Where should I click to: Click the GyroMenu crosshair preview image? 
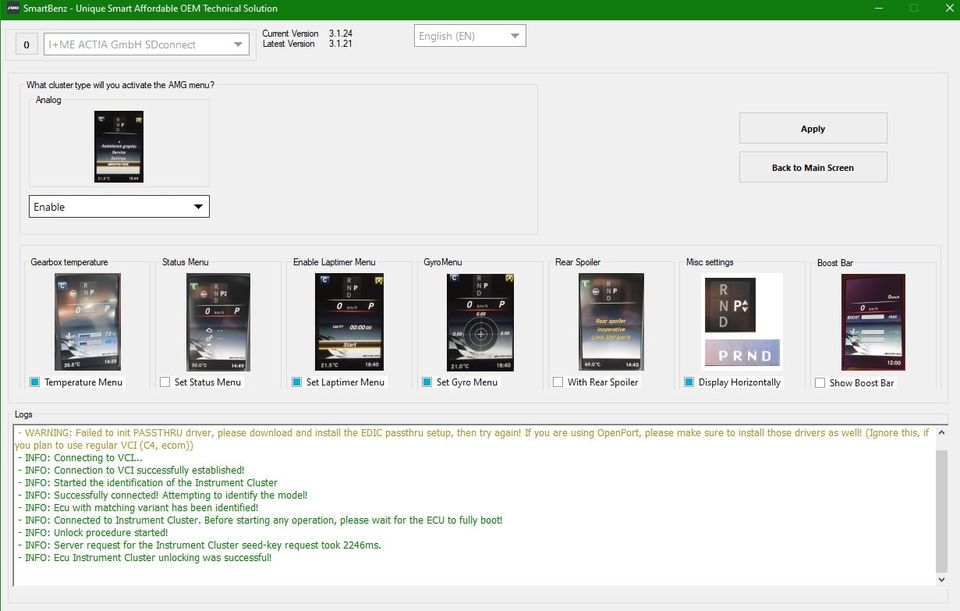click(x=479, y=321)
